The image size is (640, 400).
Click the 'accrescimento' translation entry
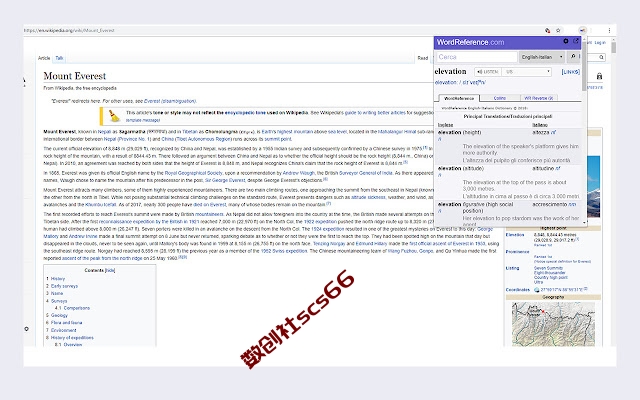[x=550, y=204]
